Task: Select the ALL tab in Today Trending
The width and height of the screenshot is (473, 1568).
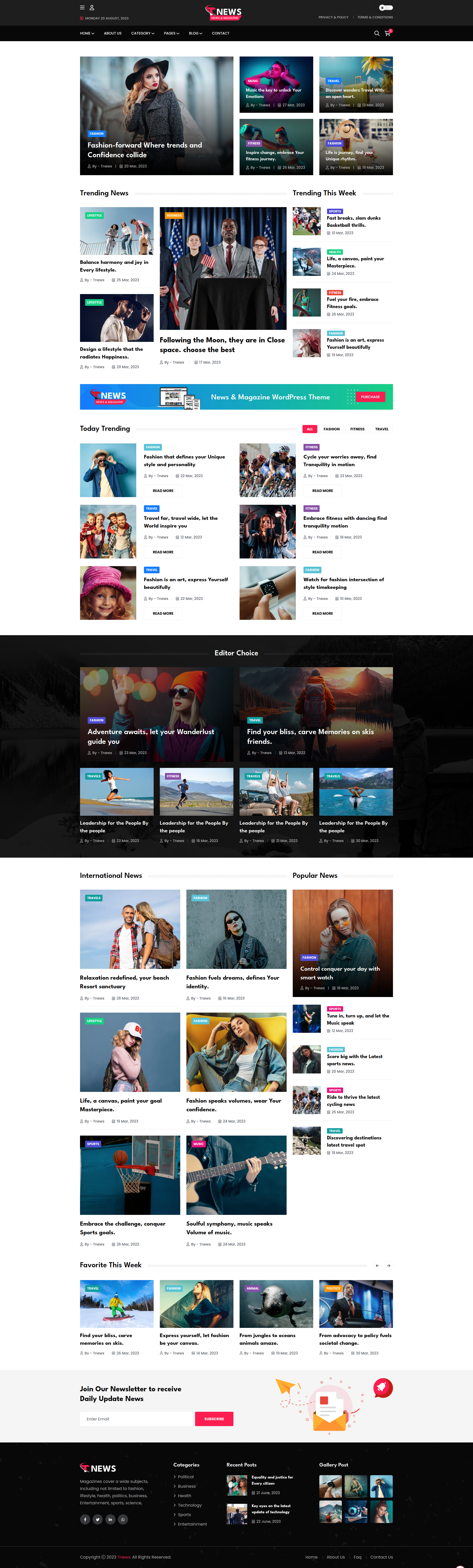Action: point(310,429)
